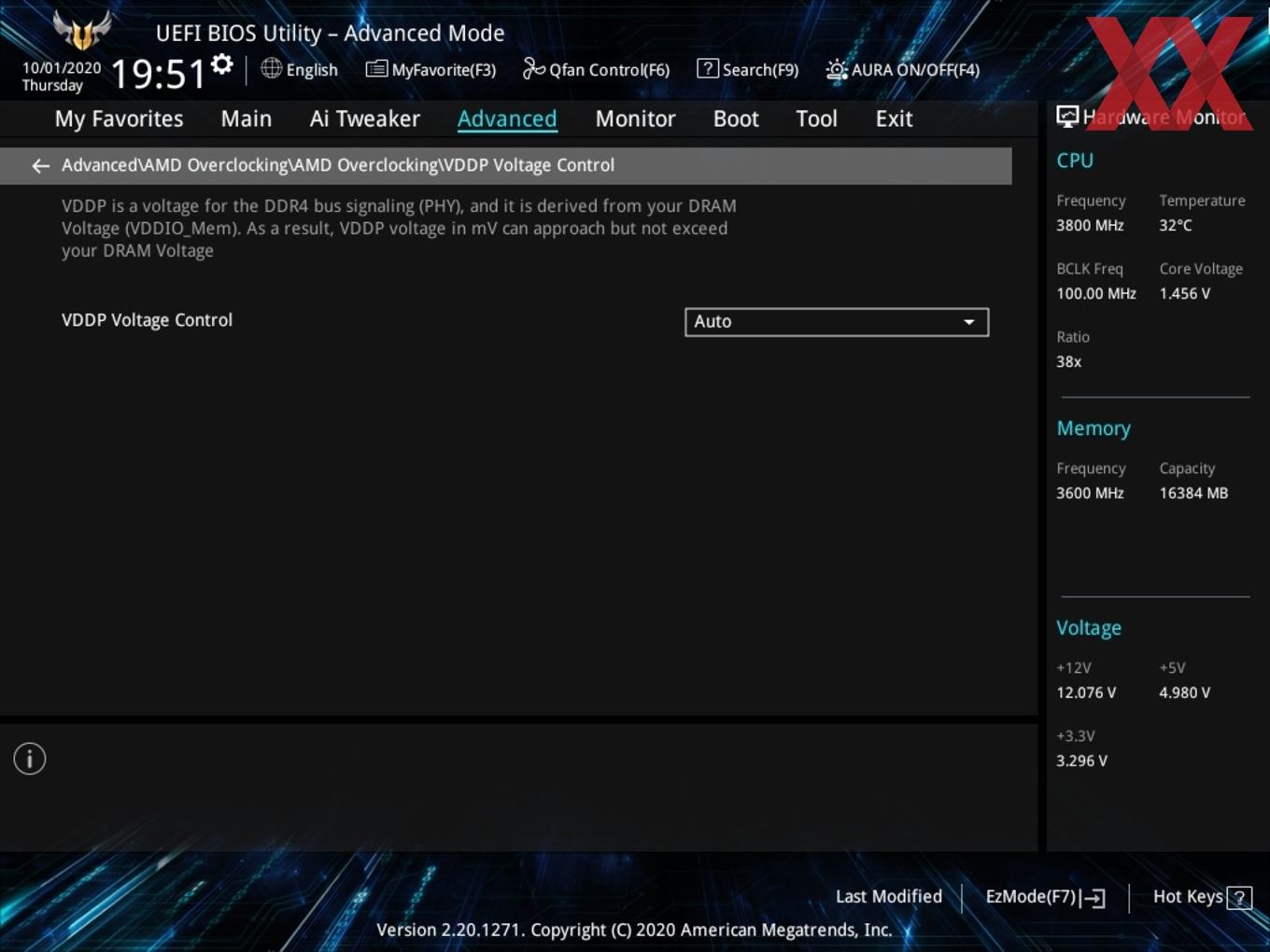This screenshot has height=952, width=1270.
Task: Click the globe language icon
Action: tap(272, 68)
